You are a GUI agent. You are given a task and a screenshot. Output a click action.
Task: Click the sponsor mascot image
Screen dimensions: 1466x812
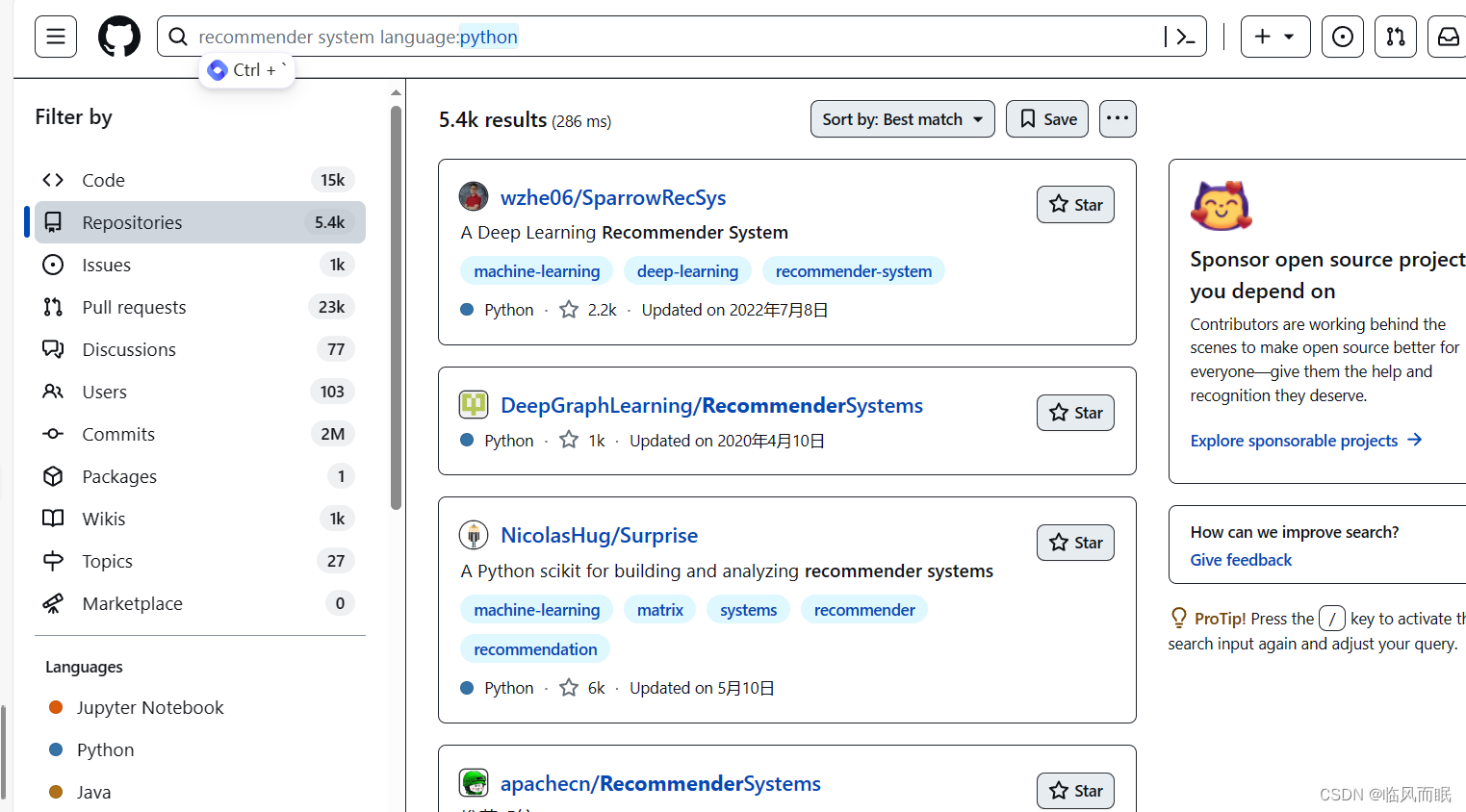tap(1222, 206)
